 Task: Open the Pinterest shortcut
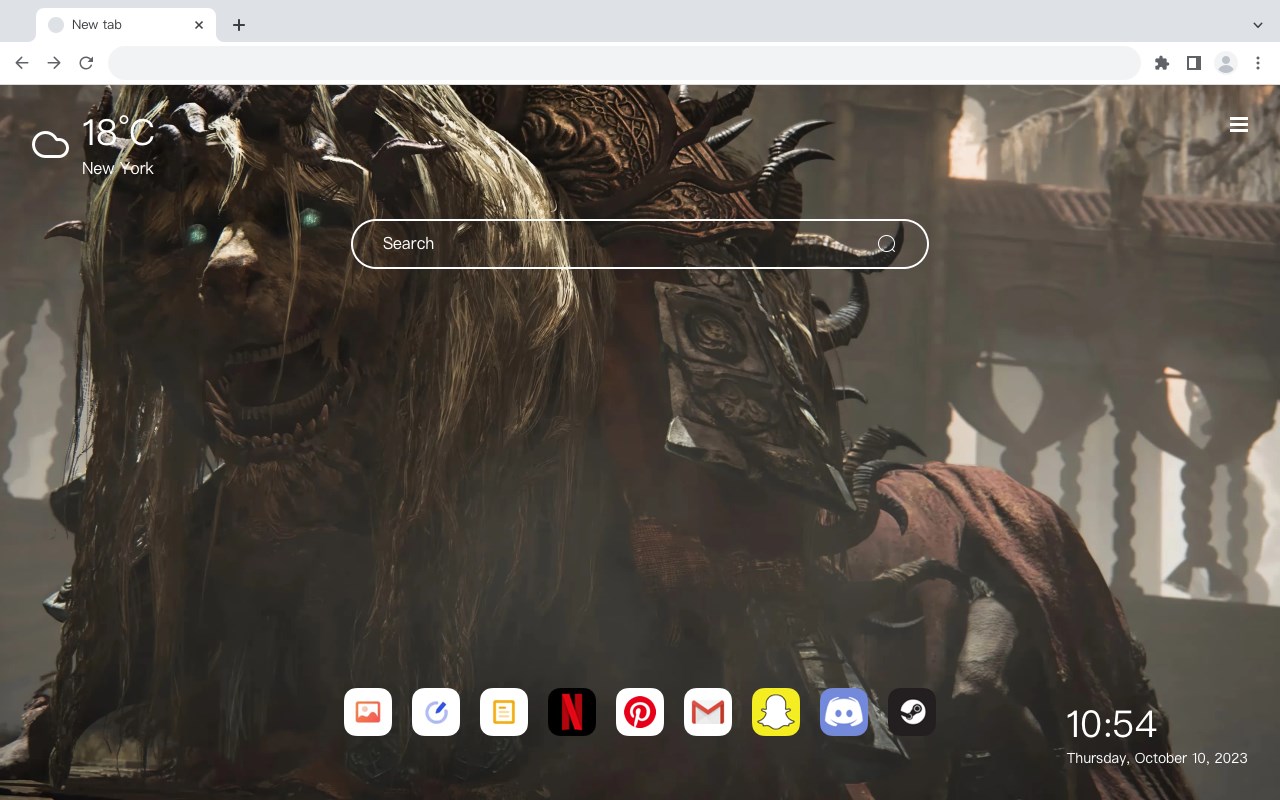point(640,712)
